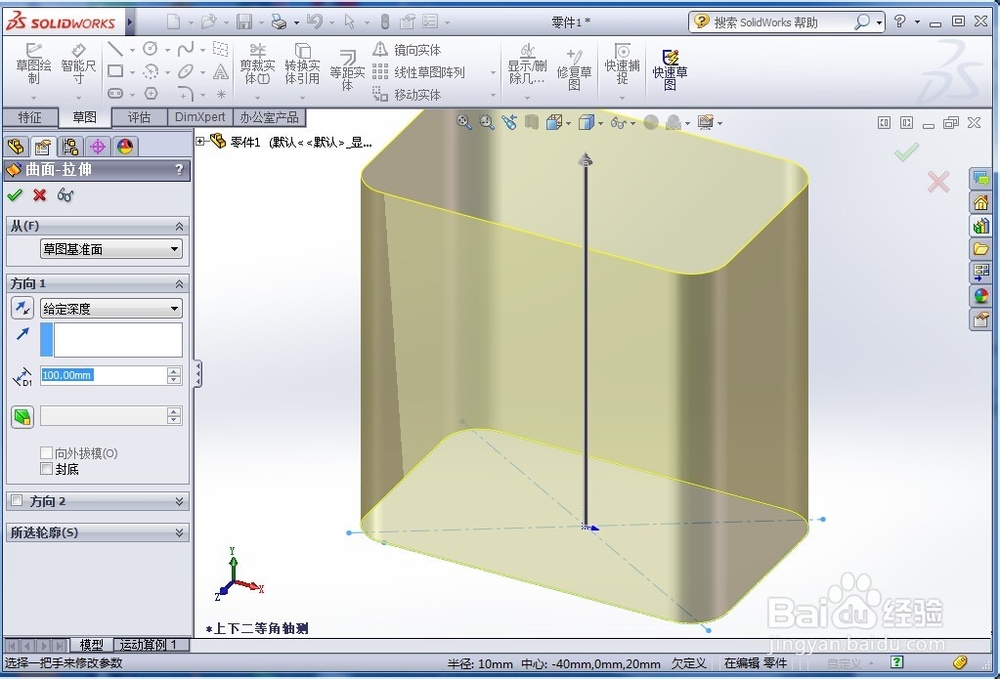Click the Save icon in title toolbar
Image resolution: width=1000 pixels, height=679 pixels.
(x=244, y=22)
